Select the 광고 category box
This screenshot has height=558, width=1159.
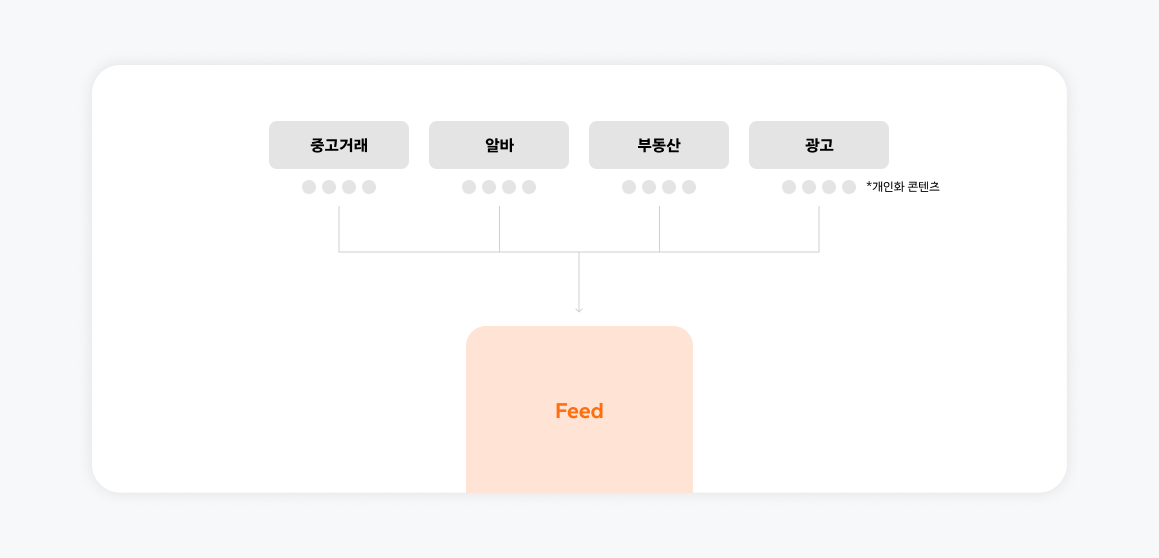click(819, 145)
